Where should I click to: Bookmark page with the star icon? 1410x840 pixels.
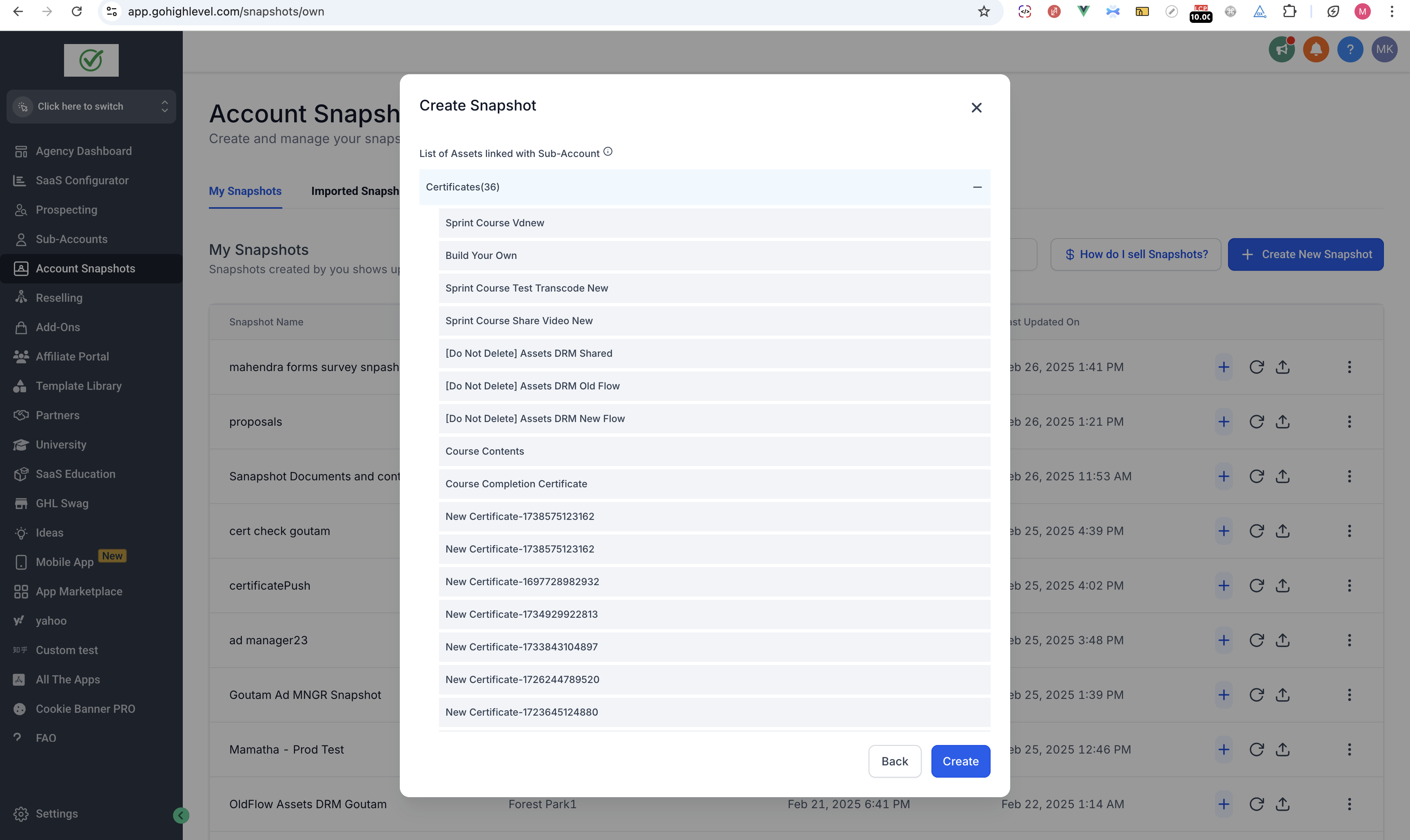pyautogui.click(x=984, y=11)
